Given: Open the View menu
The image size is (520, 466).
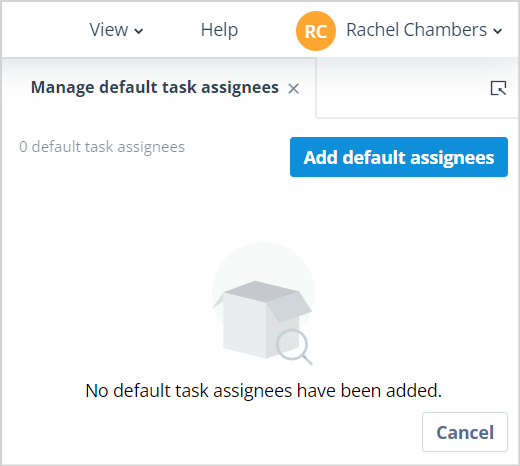Looking at the screenshot, I should 116,30.
